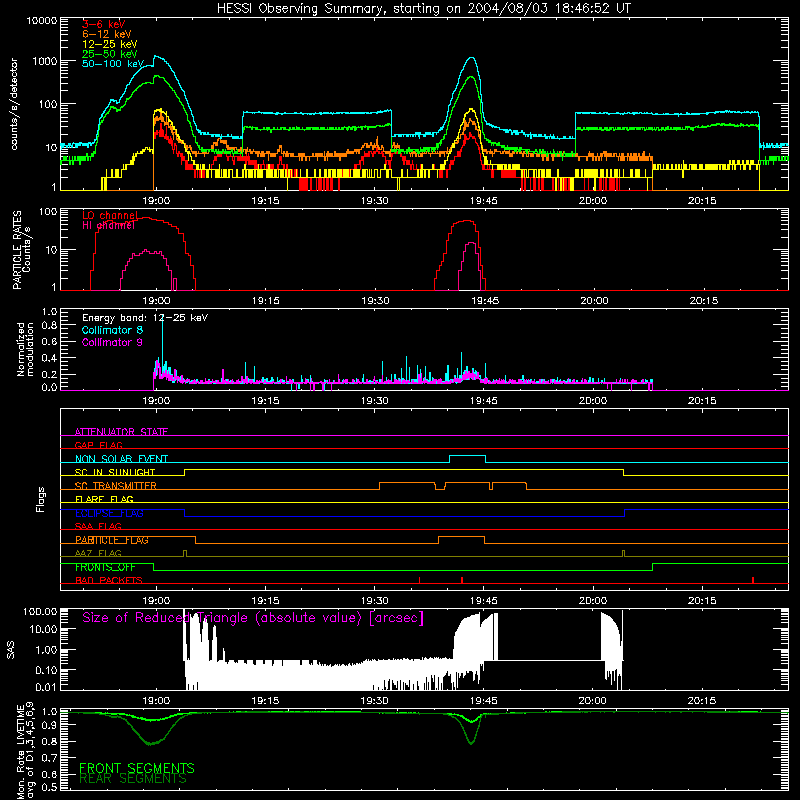Select the PARTICLE_FLAG label
800x800 pixels.
coord(112,540)
